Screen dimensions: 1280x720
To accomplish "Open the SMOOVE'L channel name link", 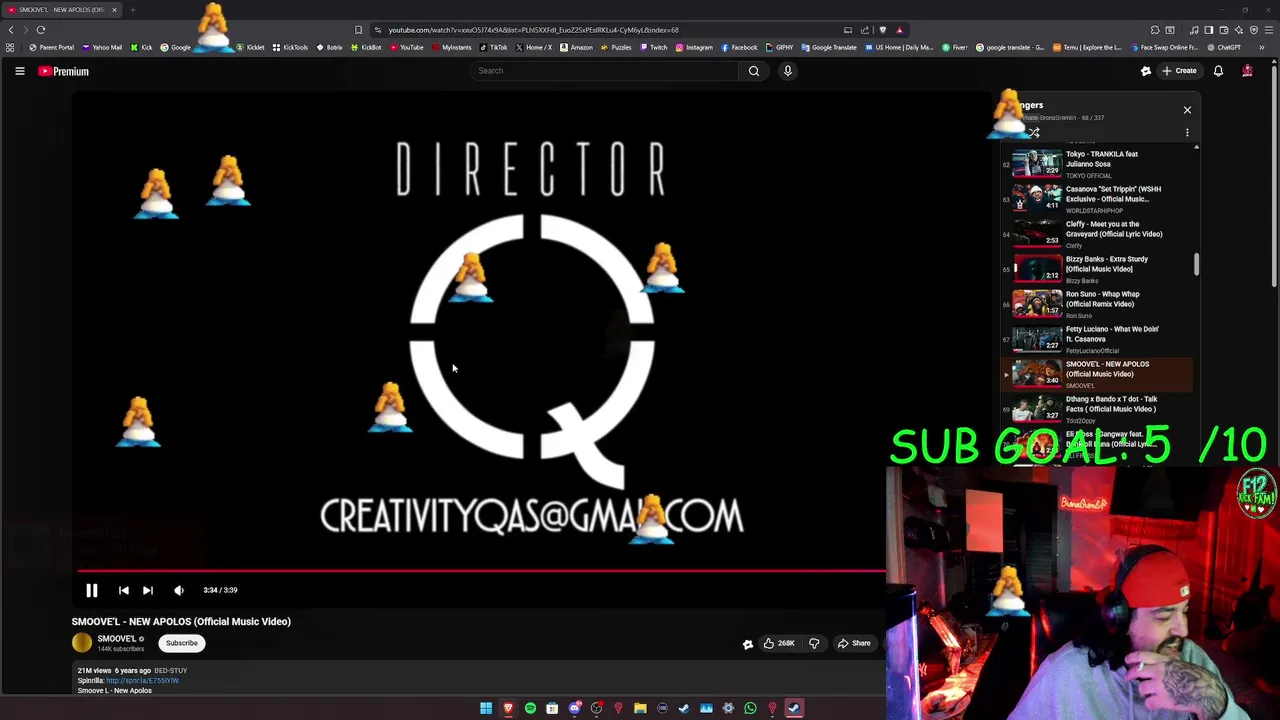I will pyautogui.click(x=116, y=639).
